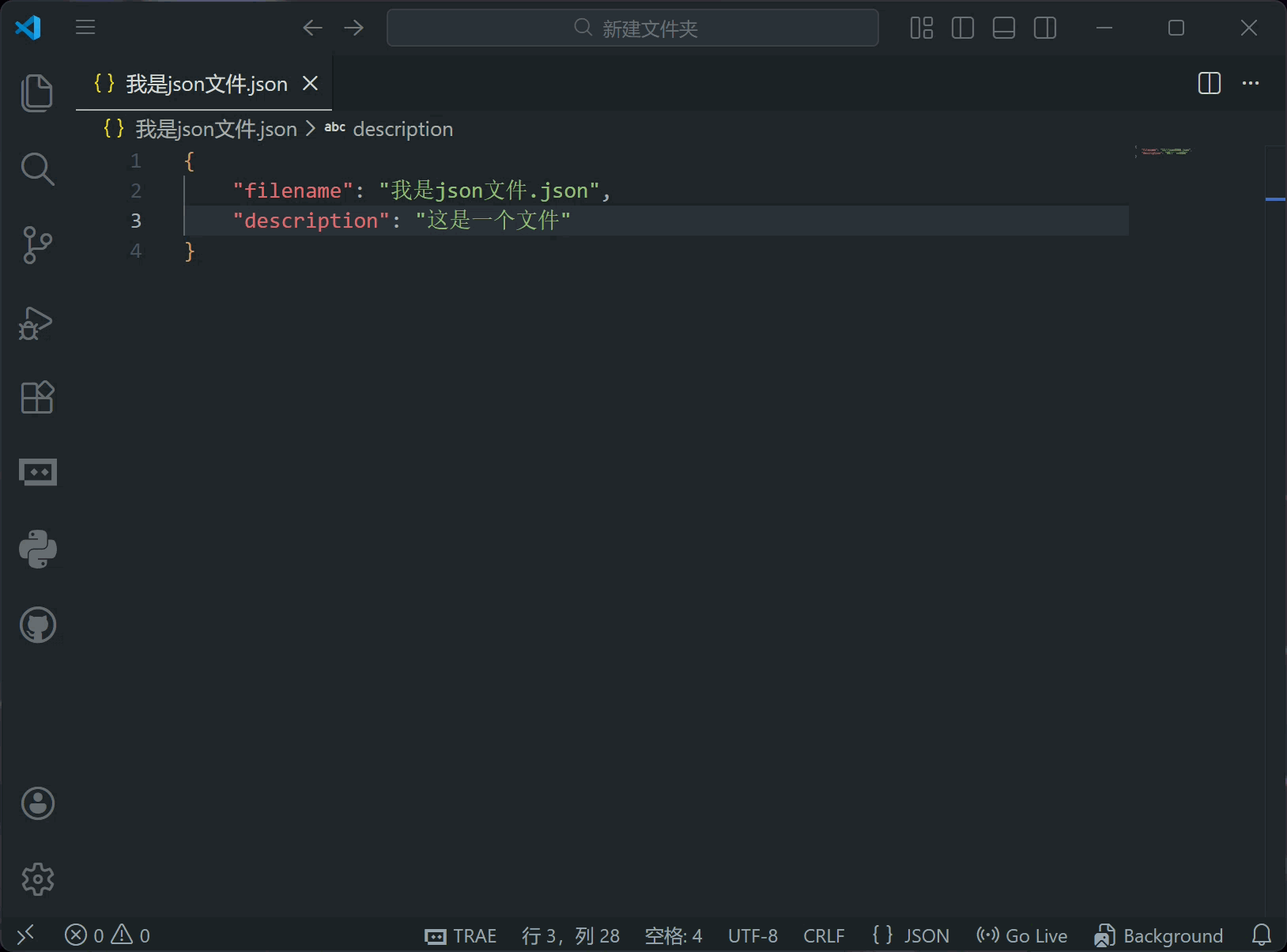
Task: Open the Accounts menu icon
Action: 37,803
